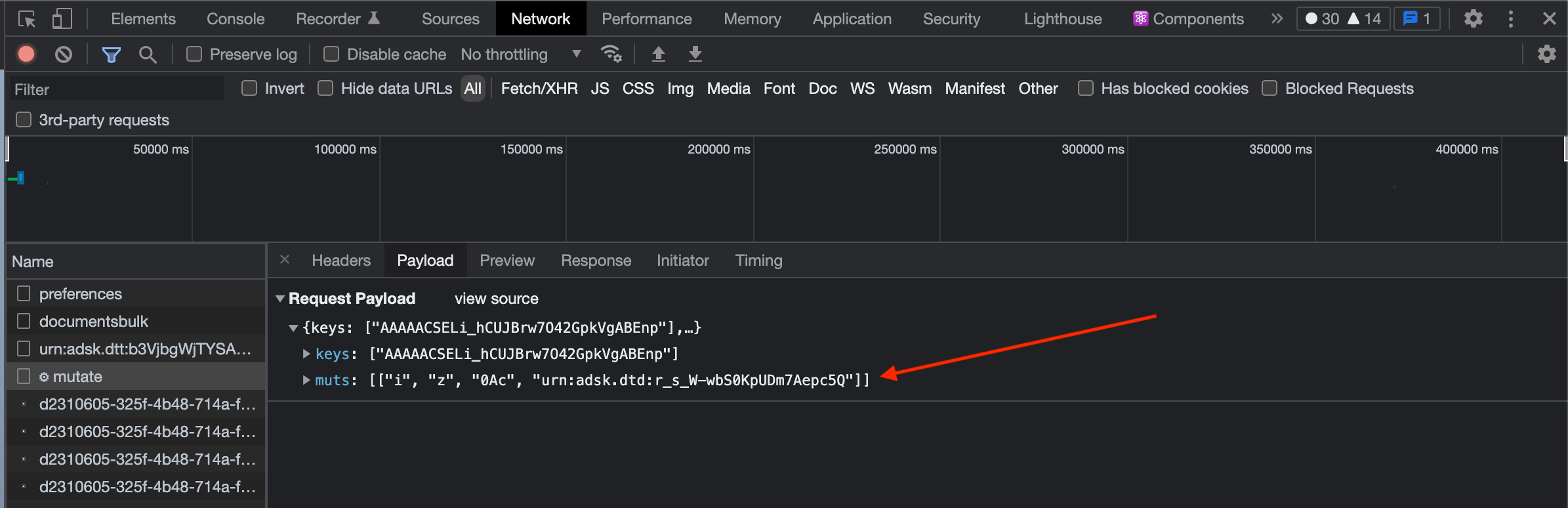
Task: Check Blocked Requests
Action: 1269,88
